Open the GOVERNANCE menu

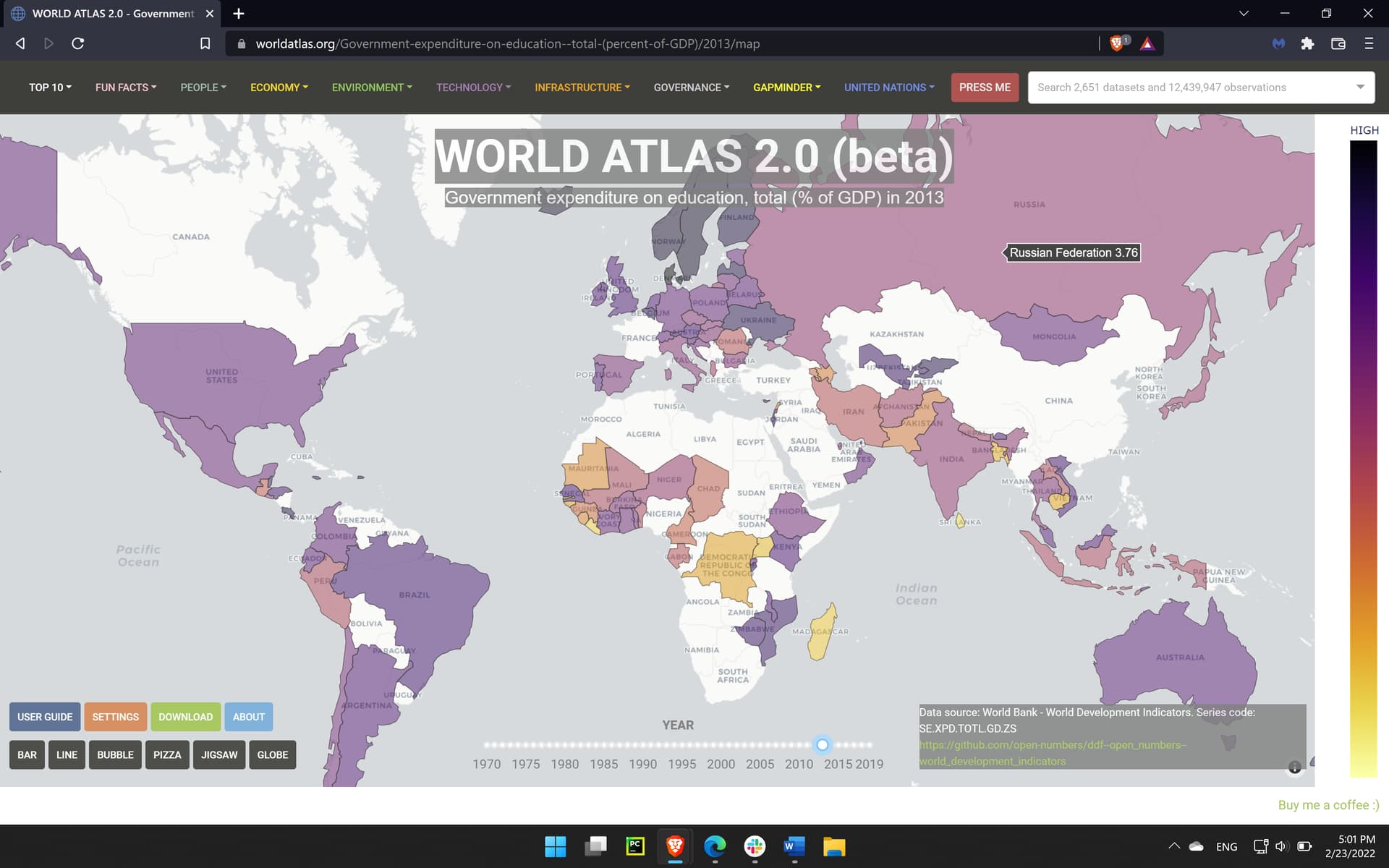[691, 88]
